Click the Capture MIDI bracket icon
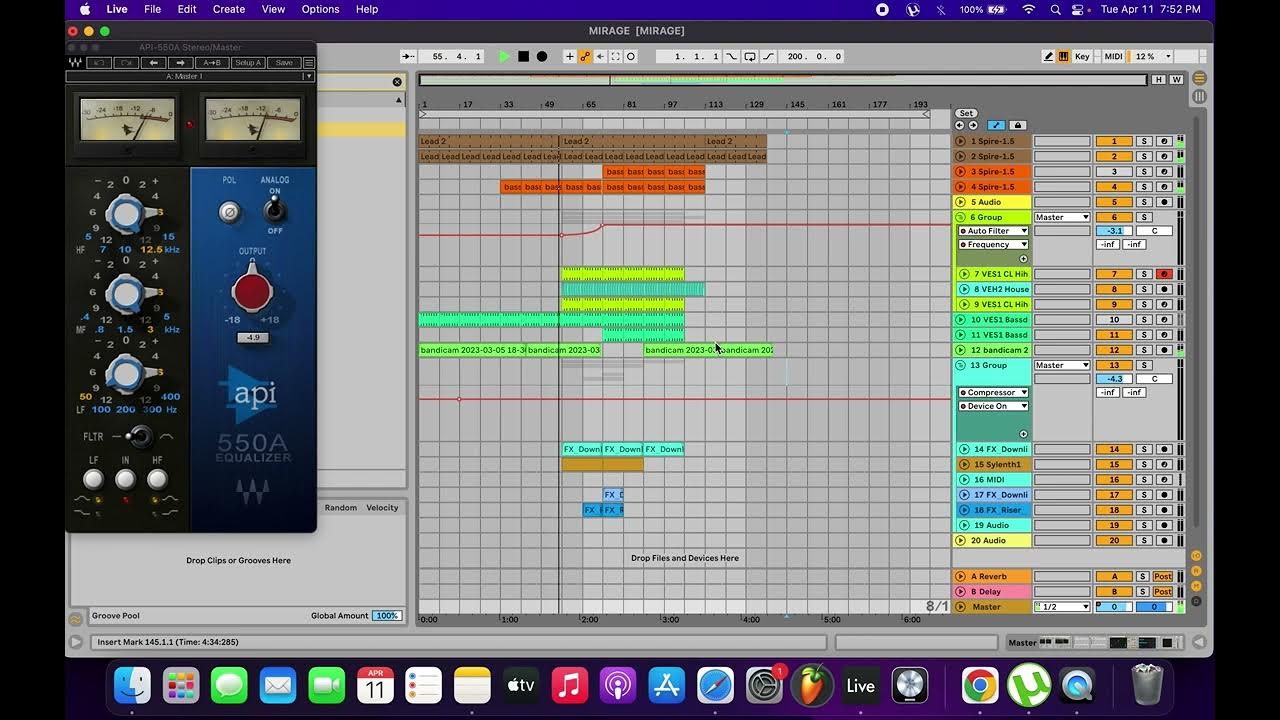The image size is (1280, 720). pyautogui.click(x=615, y=57)
